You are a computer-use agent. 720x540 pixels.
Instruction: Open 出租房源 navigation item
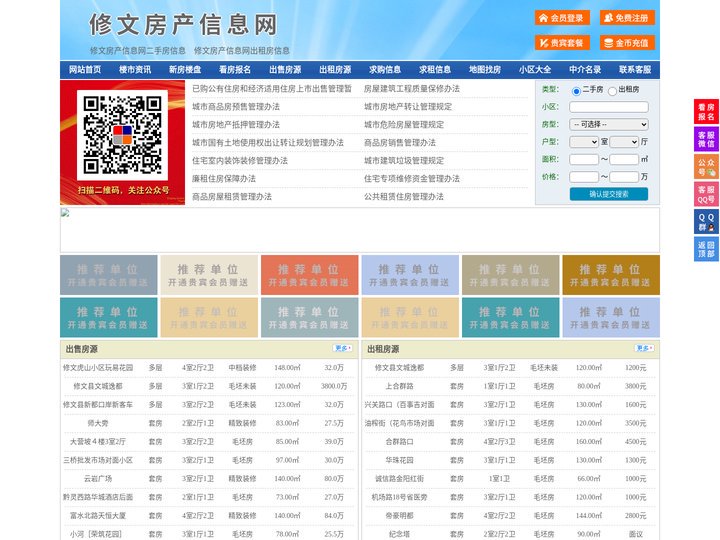335,70
